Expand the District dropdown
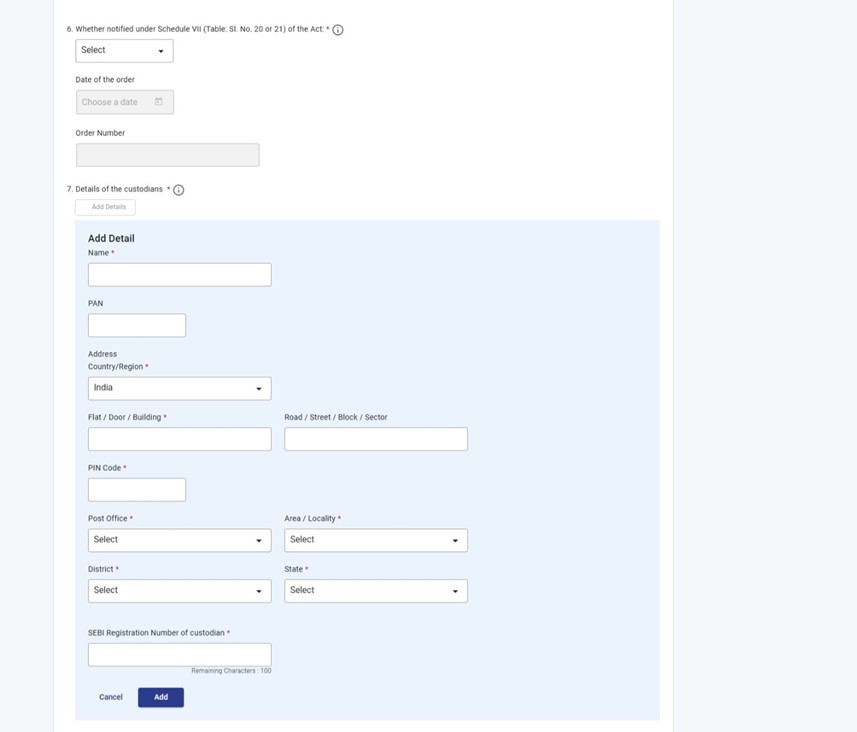857x732 pixels. [x=179, y=590]
